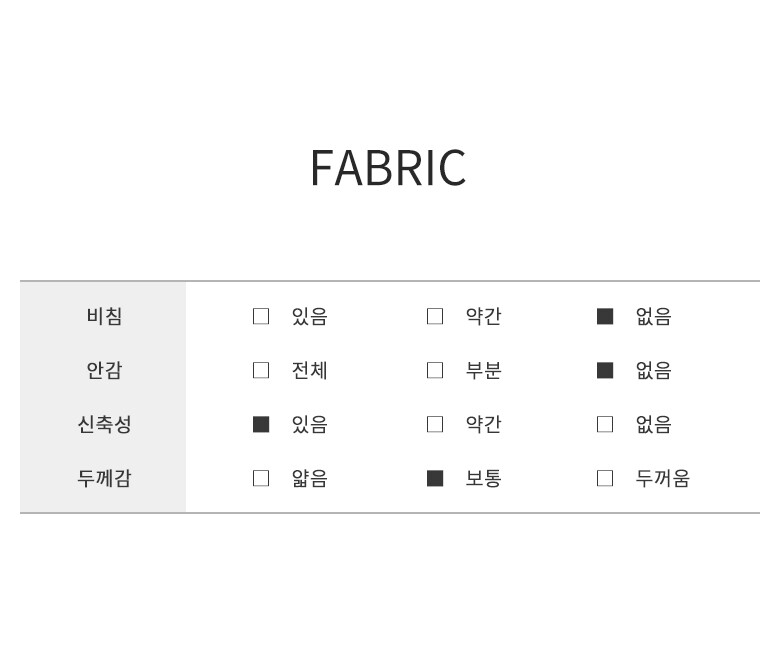Click the 안감 row header
Image resolution: width=780 pixels, height=658 pixels.
[104, 370]
